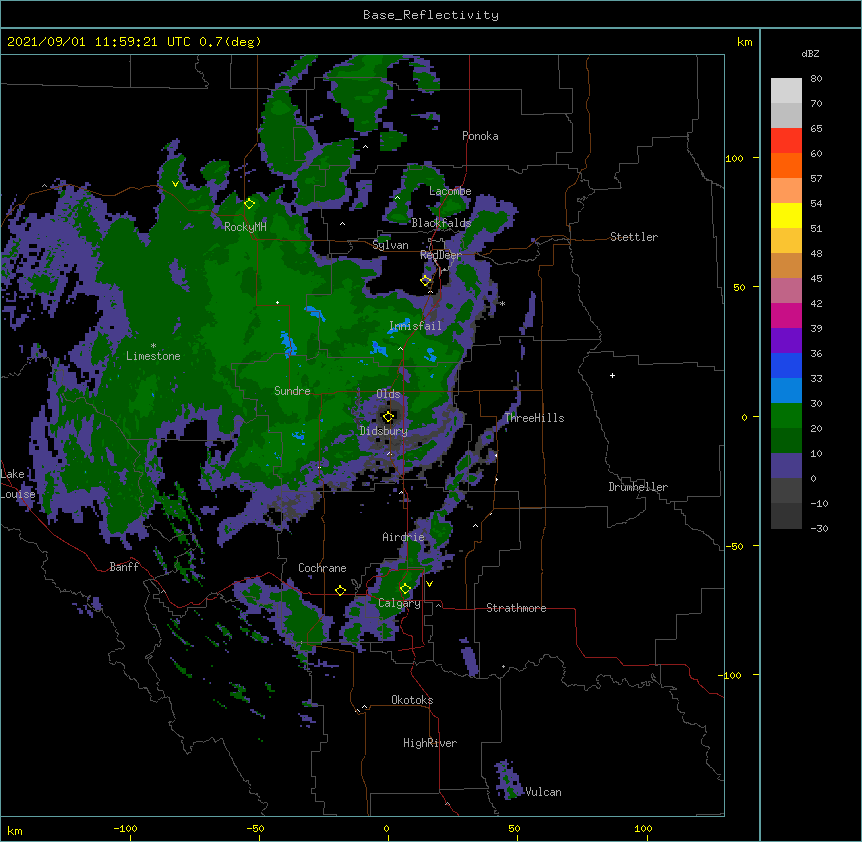The height and width of the screenshot is (842, 862).
Task: Select the red 60 dBZ legend color
Action: pyautogui.click(x=786, y=141)
